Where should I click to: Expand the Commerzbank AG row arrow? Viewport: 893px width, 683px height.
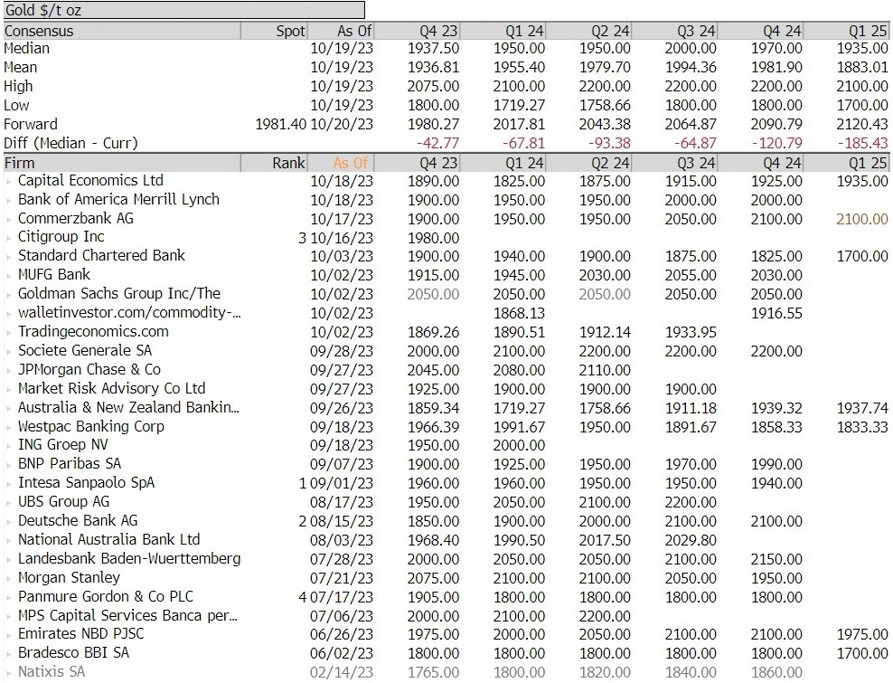point(9,219)
